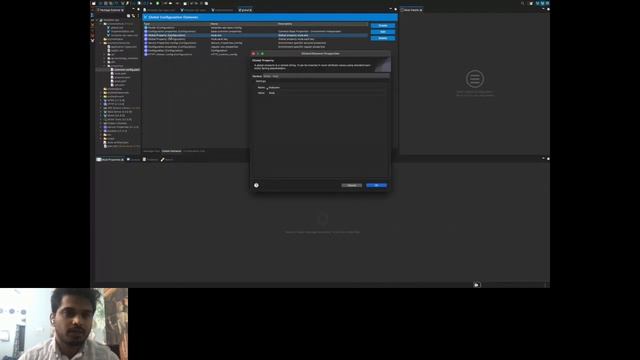Select the Secure Properties Config row
The image size is (640, 360).
pyautogui.click(x=256, y=43)
